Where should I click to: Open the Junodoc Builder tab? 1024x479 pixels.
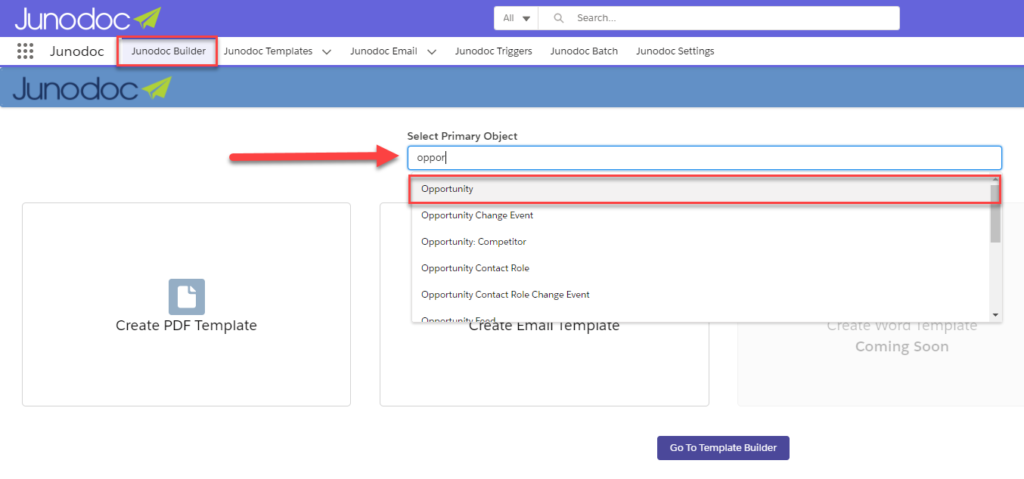point(168,51)
